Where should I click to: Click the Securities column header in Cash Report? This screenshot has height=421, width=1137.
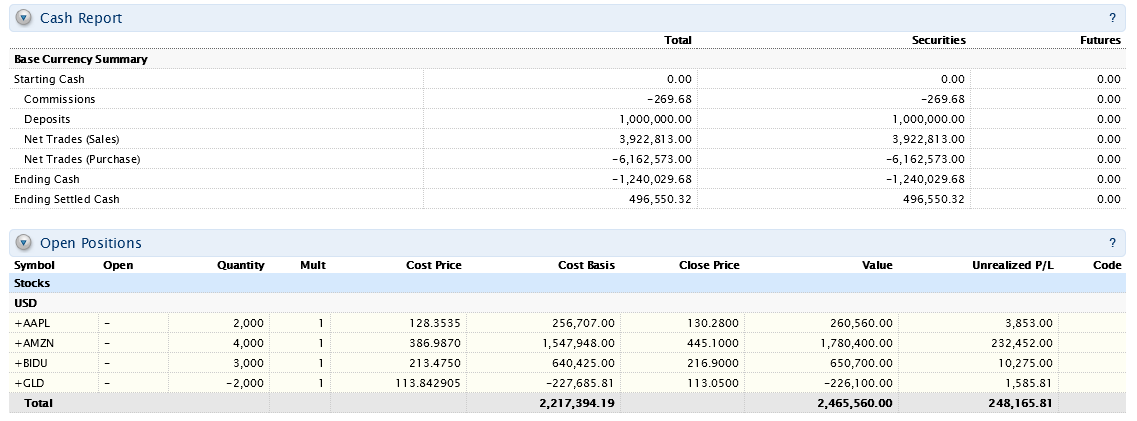click(x=938, y=40)
